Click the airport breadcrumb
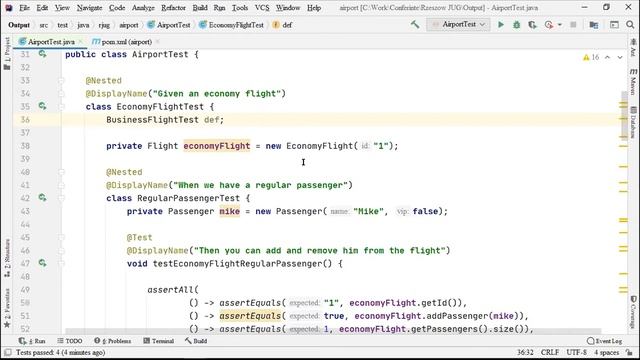 point(129,25)
